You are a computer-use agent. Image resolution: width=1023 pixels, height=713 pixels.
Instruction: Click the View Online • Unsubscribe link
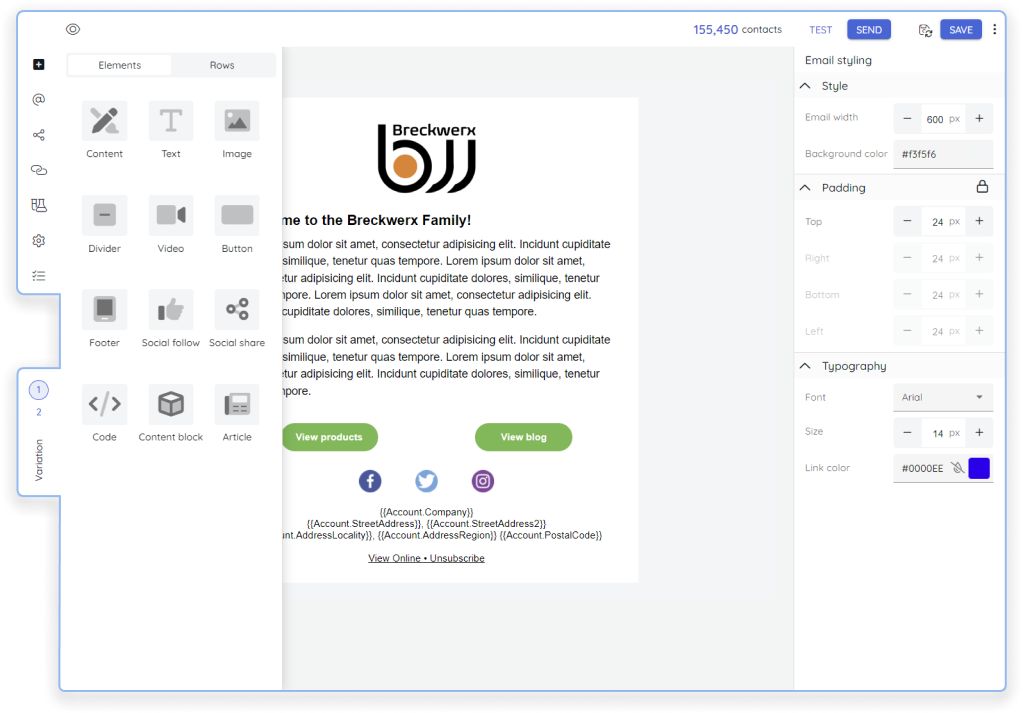[426, 558]
